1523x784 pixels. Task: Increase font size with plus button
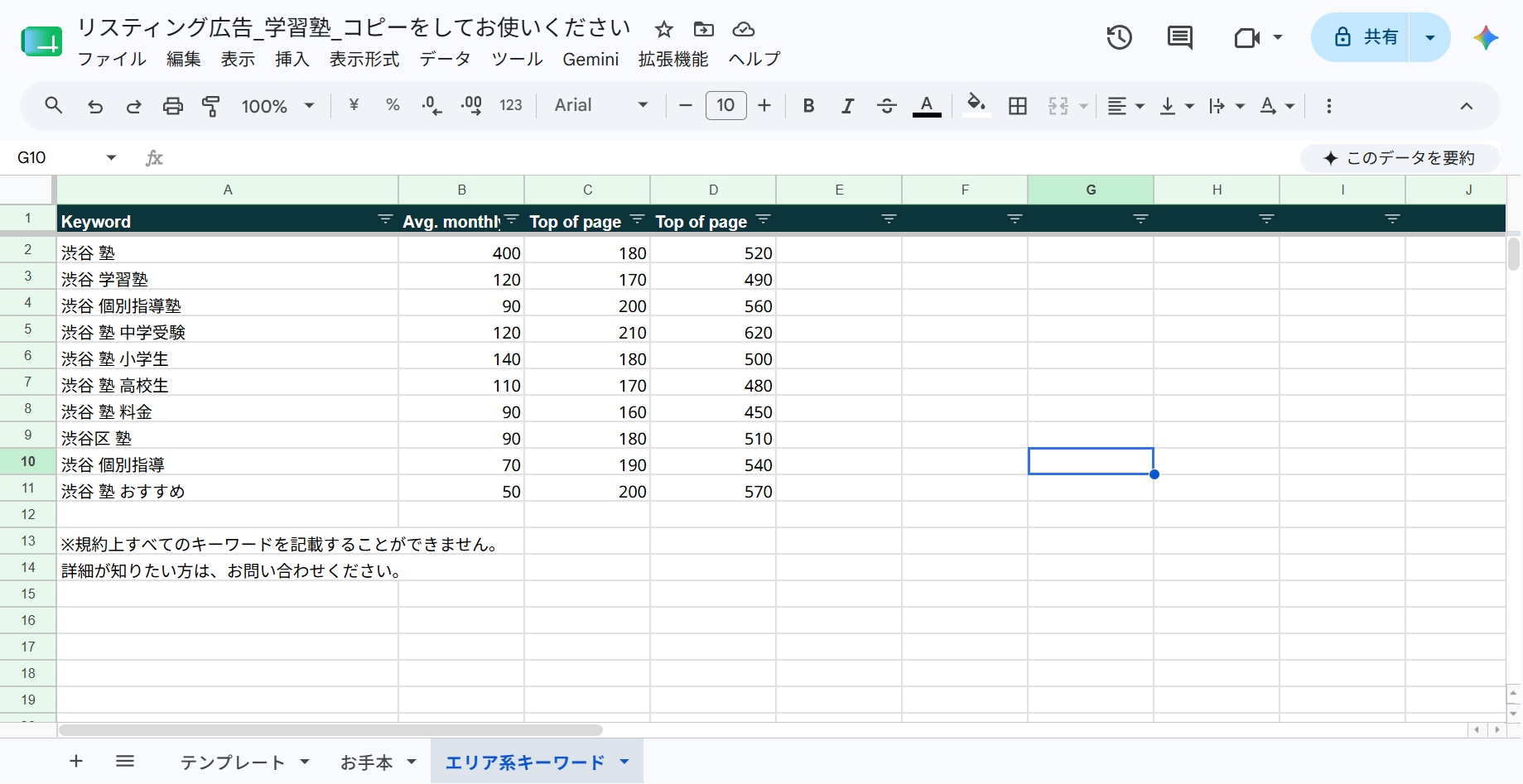(x=764, y=105)
